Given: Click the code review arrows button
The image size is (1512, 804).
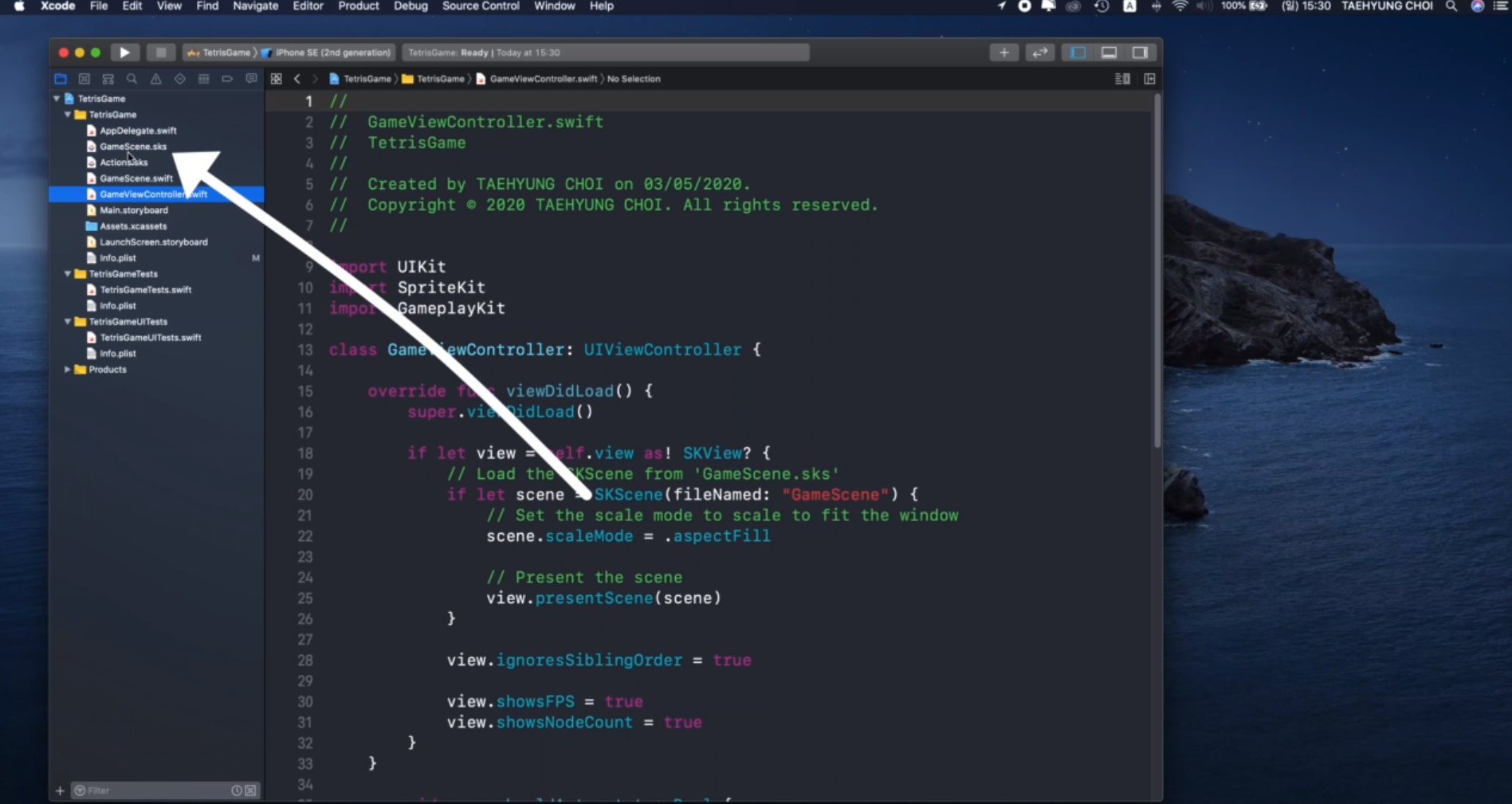Looking at the screenshot, I should pos(1040,53).
